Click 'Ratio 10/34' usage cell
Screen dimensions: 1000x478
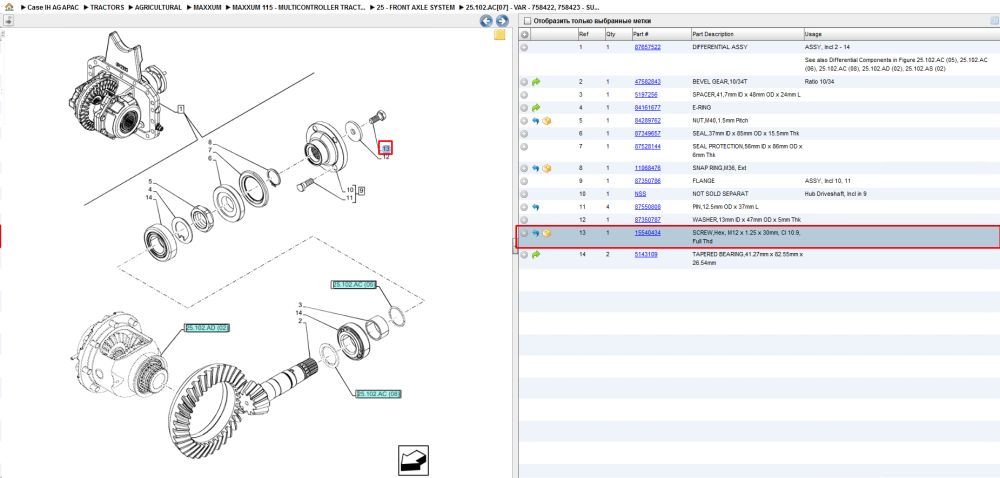point(821,82)
